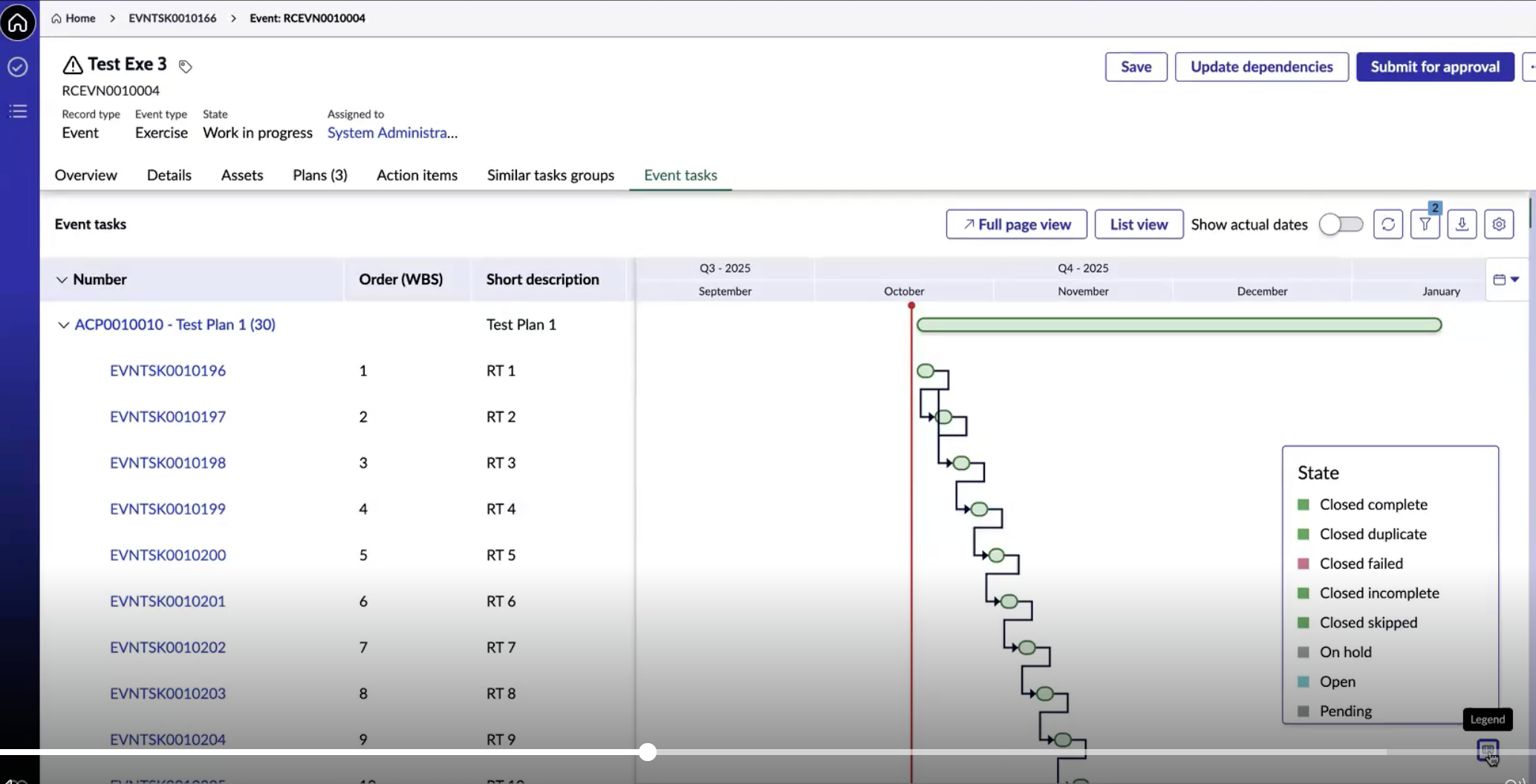Open task EVNTSK0010202
This screenshot has height=784, width=1536.
pyautogui.click(x=168, y=647)
